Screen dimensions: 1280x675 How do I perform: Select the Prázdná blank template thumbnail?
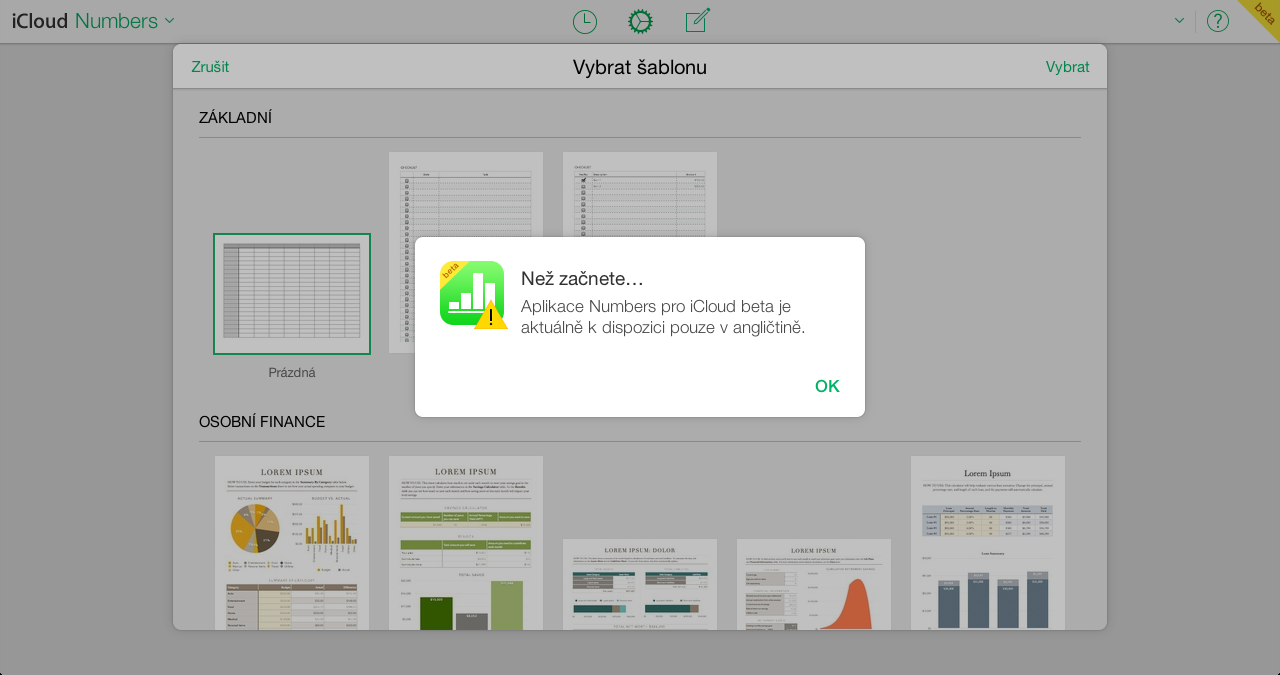tap(292, 294)
